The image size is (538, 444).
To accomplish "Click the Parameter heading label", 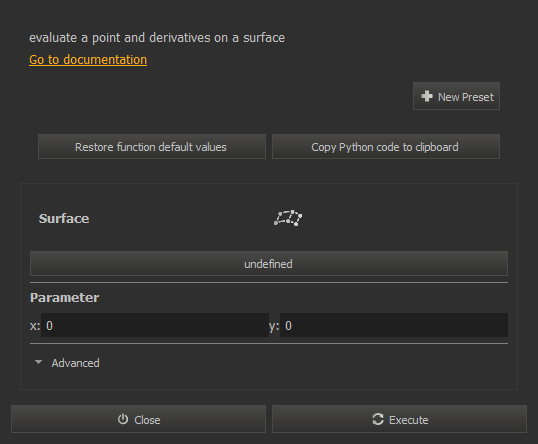I will click(65, 297).
